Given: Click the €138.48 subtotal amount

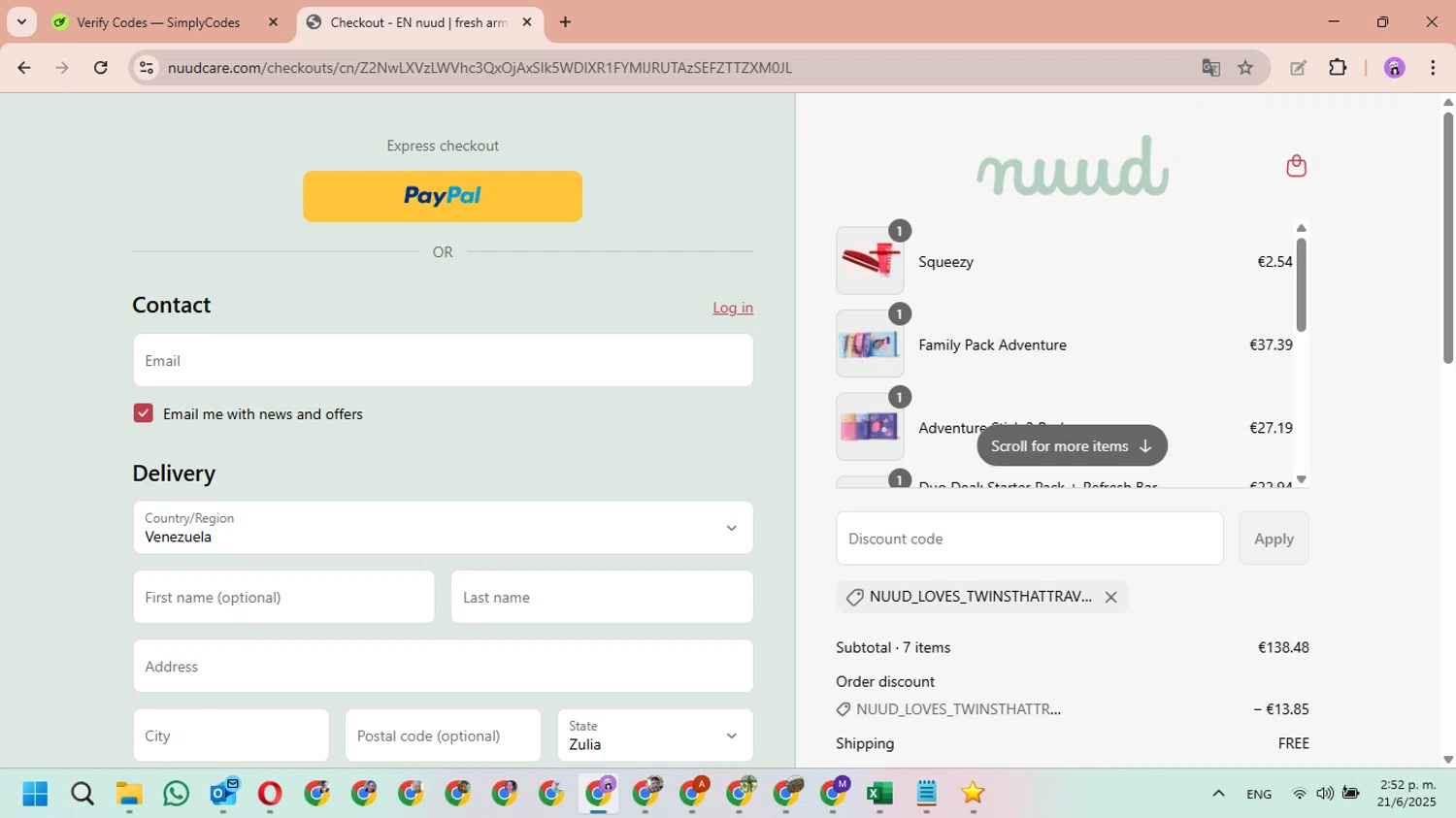Looking at the screenshot, I should (1283, 647).
